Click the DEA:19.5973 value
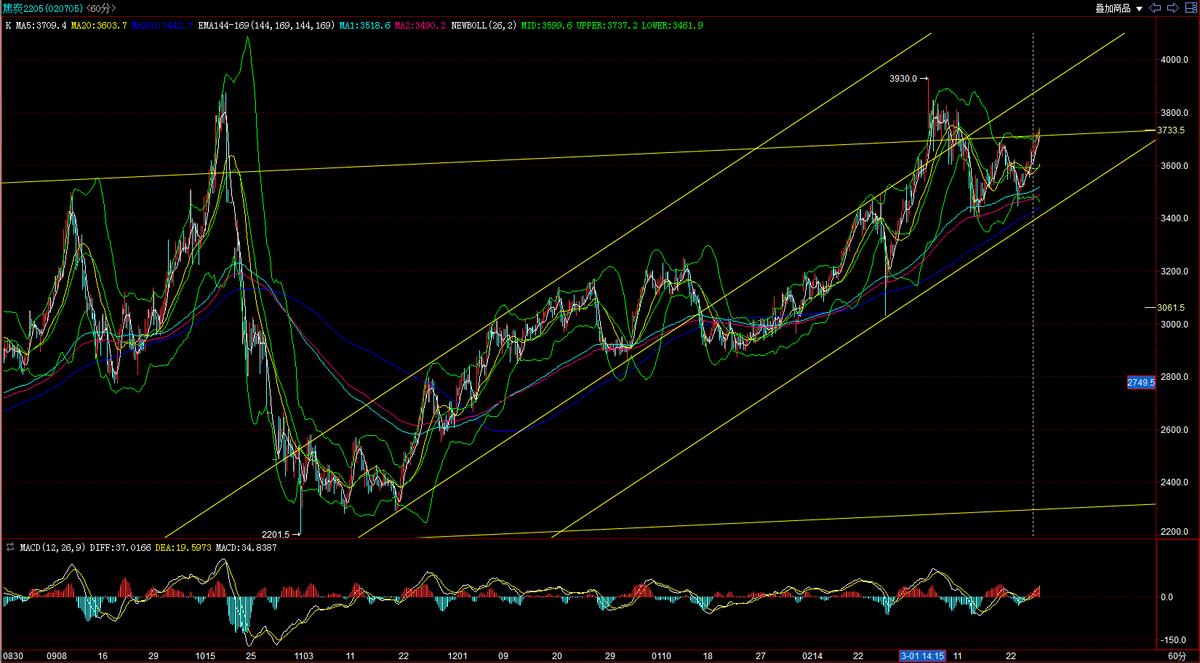Viewport: 1200px width, 663px height. 183,548
